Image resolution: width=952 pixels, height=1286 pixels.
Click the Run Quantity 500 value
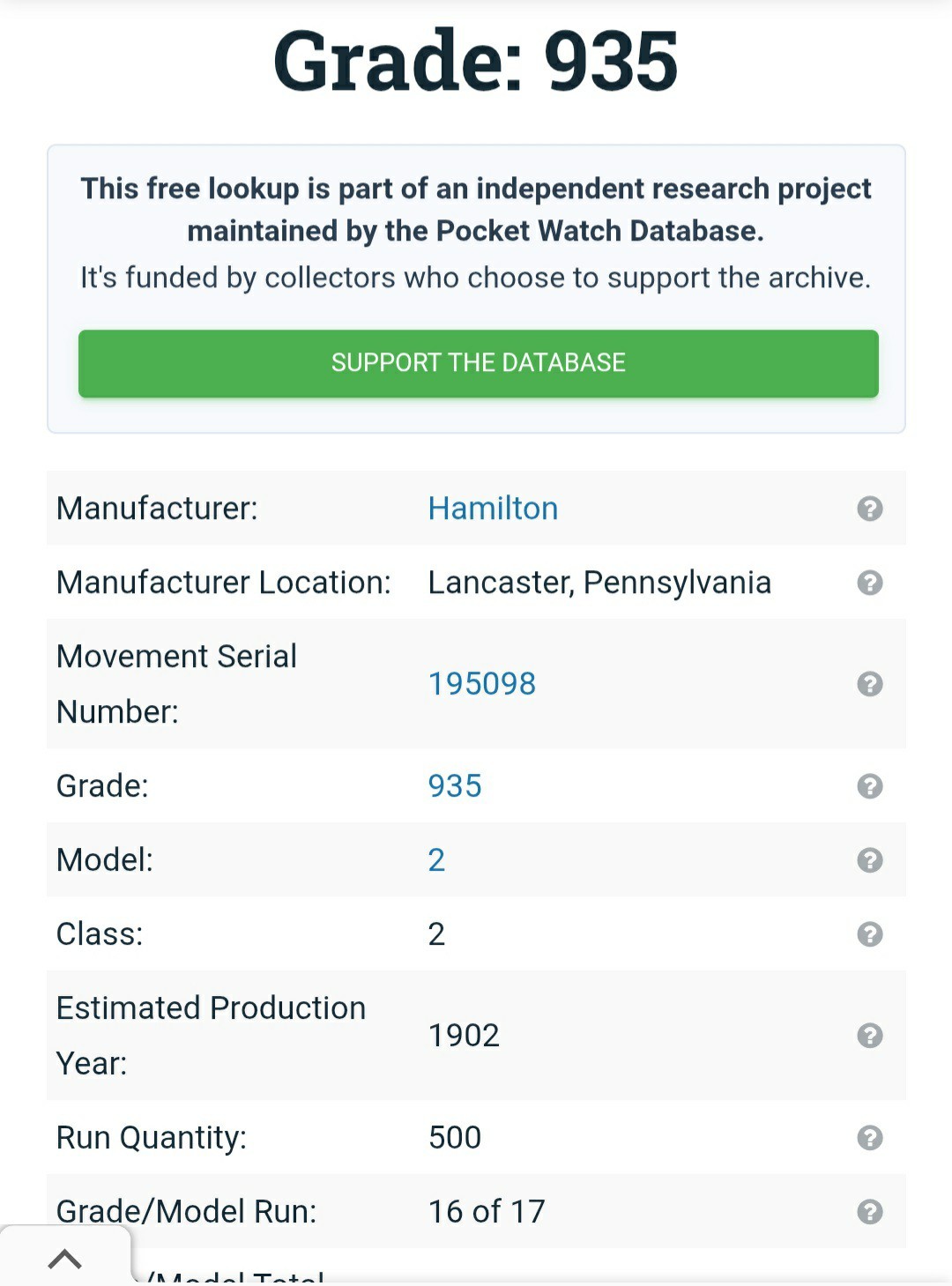[455, 1138]
